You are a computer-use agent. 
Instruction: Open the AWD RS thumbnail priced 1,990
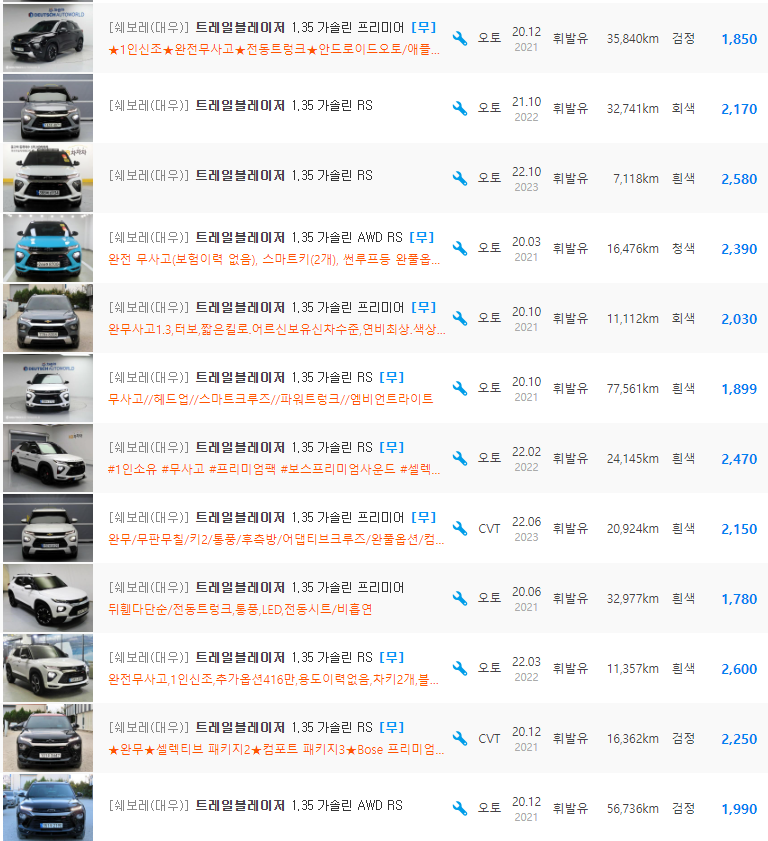point(48,807)
